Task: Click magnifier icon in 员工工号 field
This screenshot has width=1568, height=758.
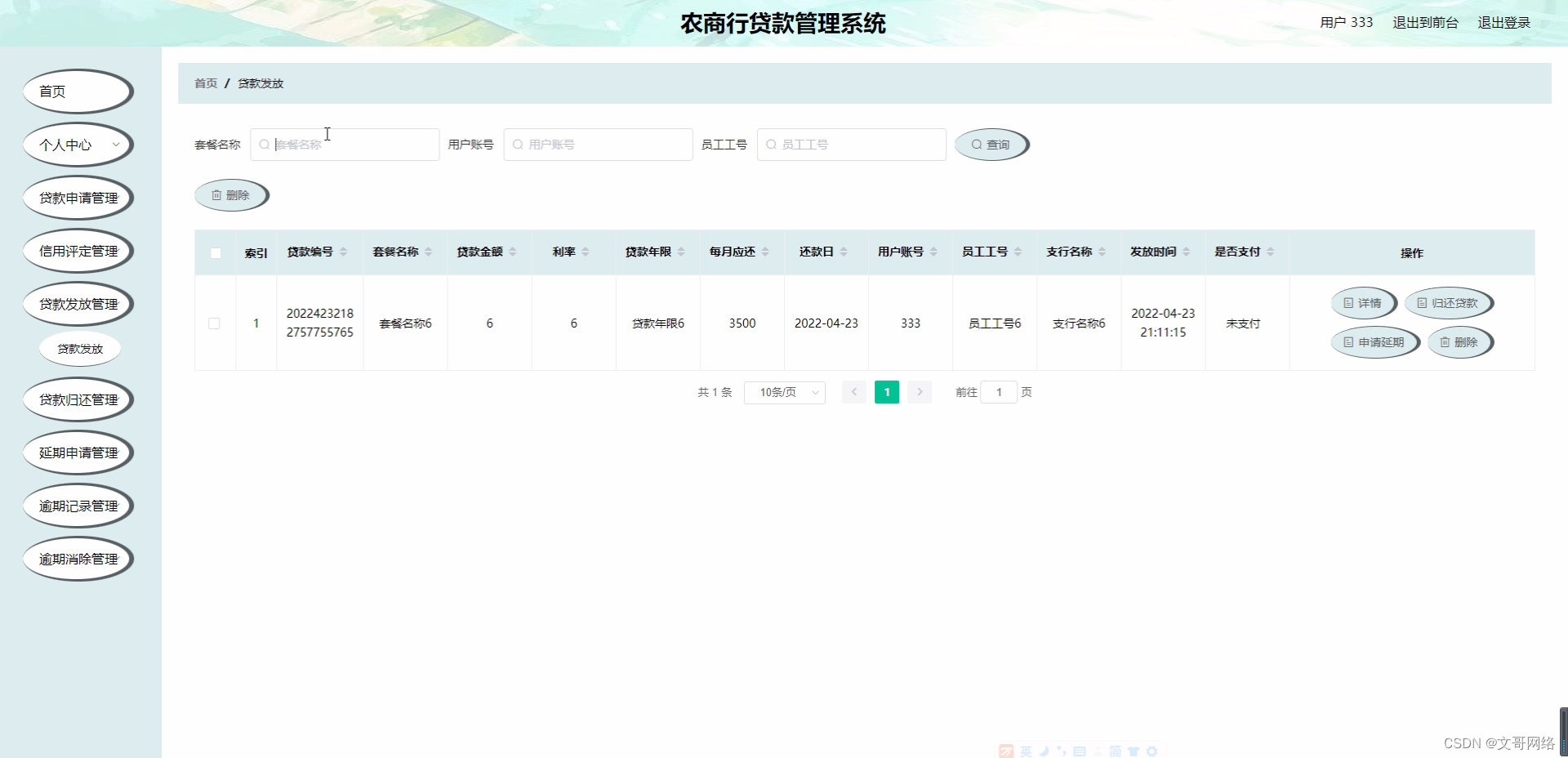Action: pyautogui.click(x=770, y=145)
